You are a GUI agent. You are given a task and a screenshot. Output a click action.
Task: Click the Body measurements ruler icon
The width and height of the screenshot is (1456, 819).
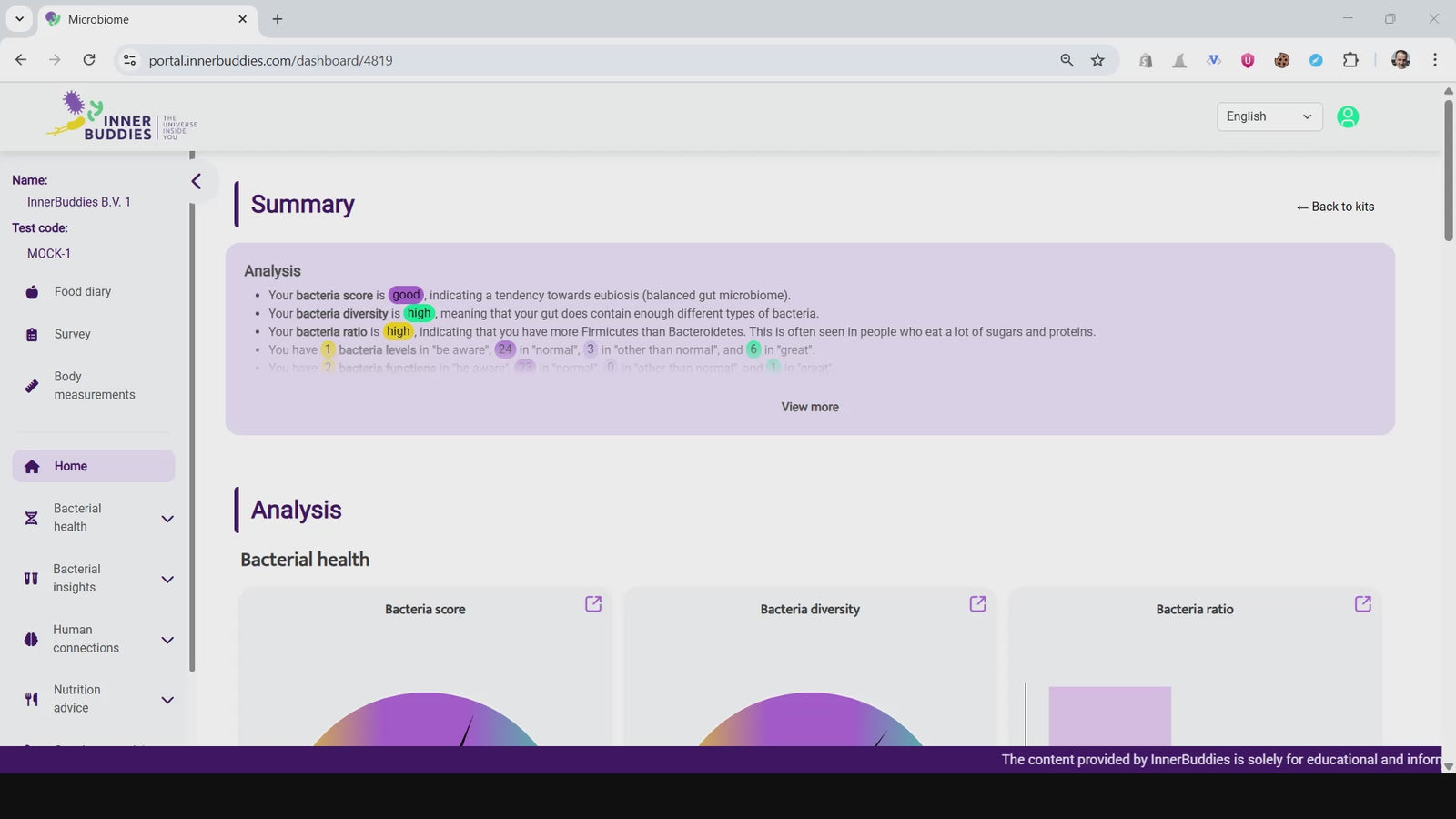(32, 386)
